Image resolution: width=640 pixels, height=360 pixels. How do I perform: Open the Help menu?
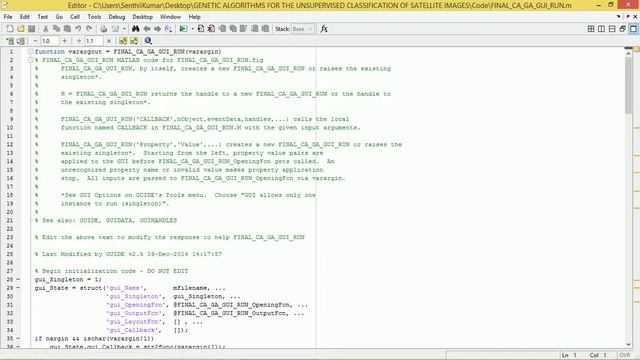(x=194, y=17)
